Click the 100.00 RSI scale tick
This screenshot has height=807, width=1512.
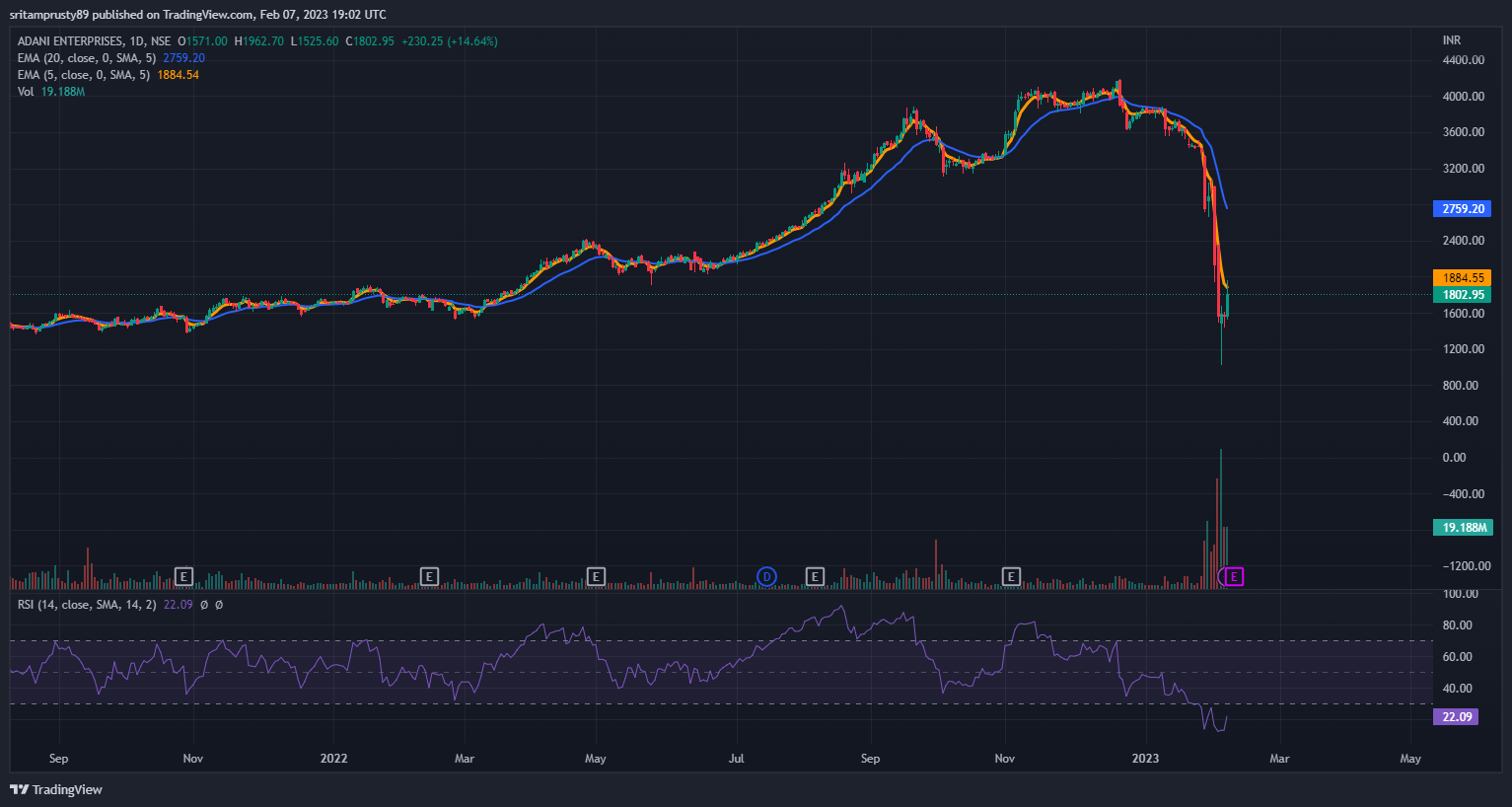(1461, 594)
